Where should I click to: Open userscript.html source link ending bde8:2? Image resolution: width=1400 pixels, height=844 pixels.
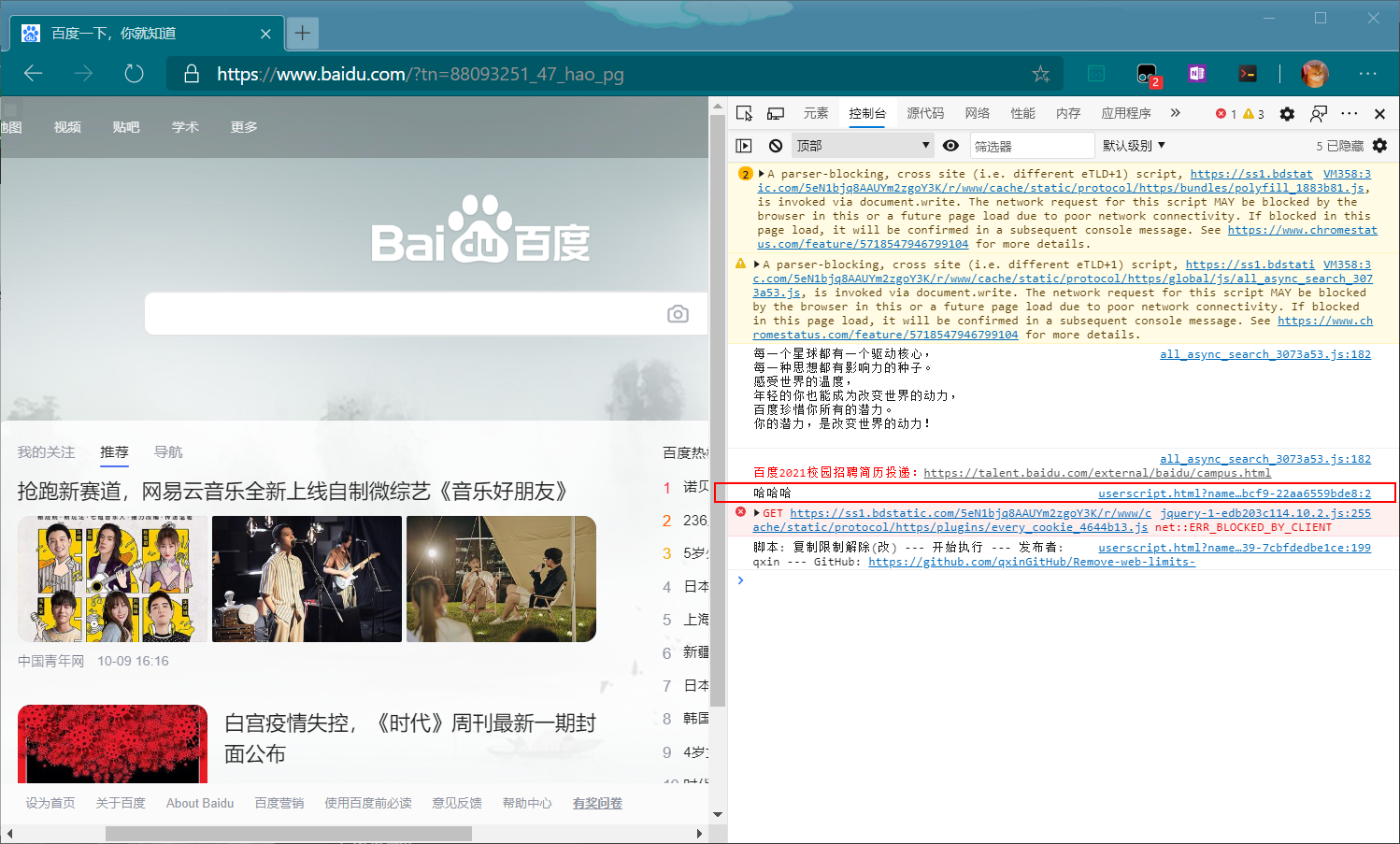pos(1235,494)
